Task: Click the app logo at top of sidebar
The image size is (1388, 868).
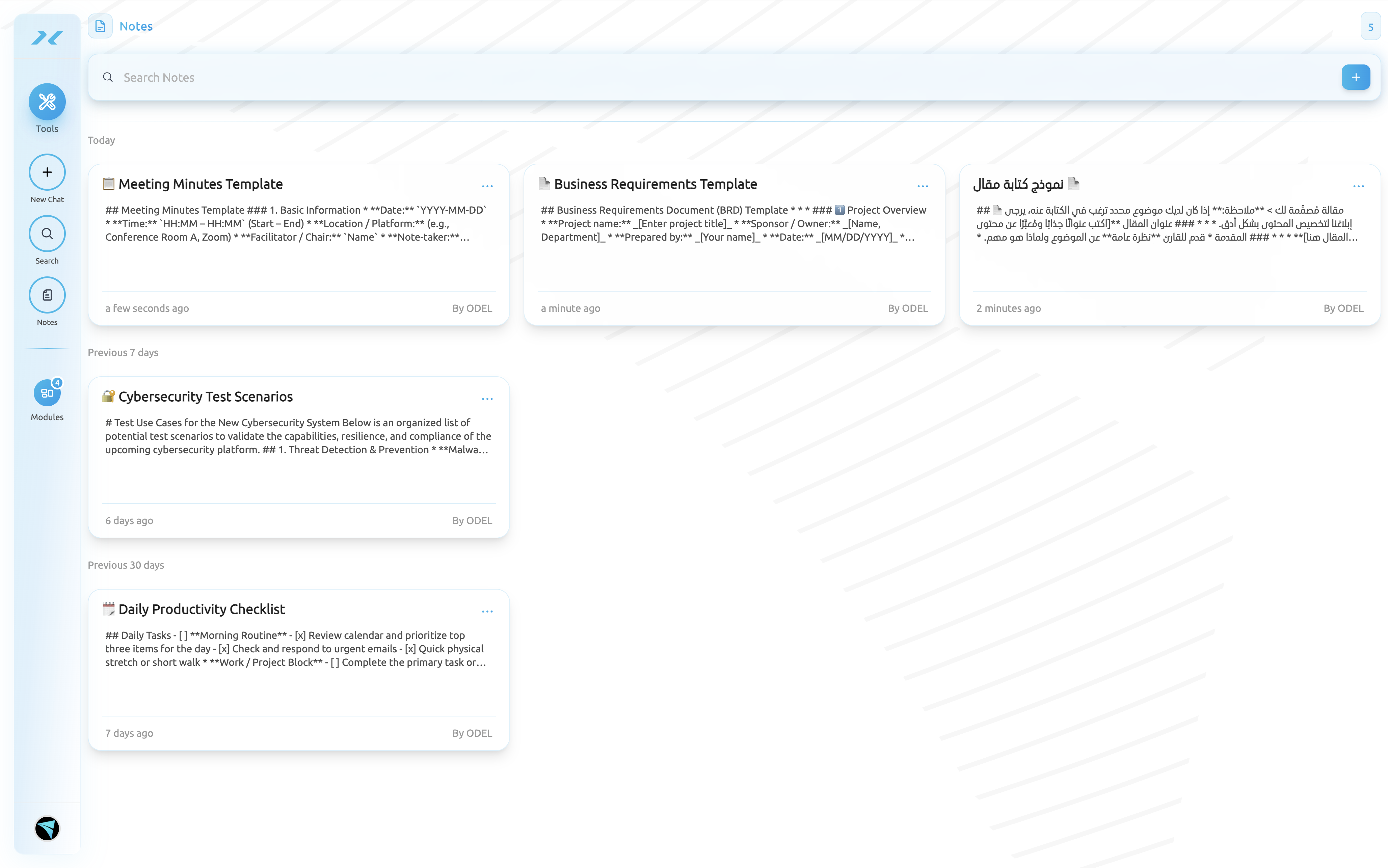Action: (x=47, y=38)
